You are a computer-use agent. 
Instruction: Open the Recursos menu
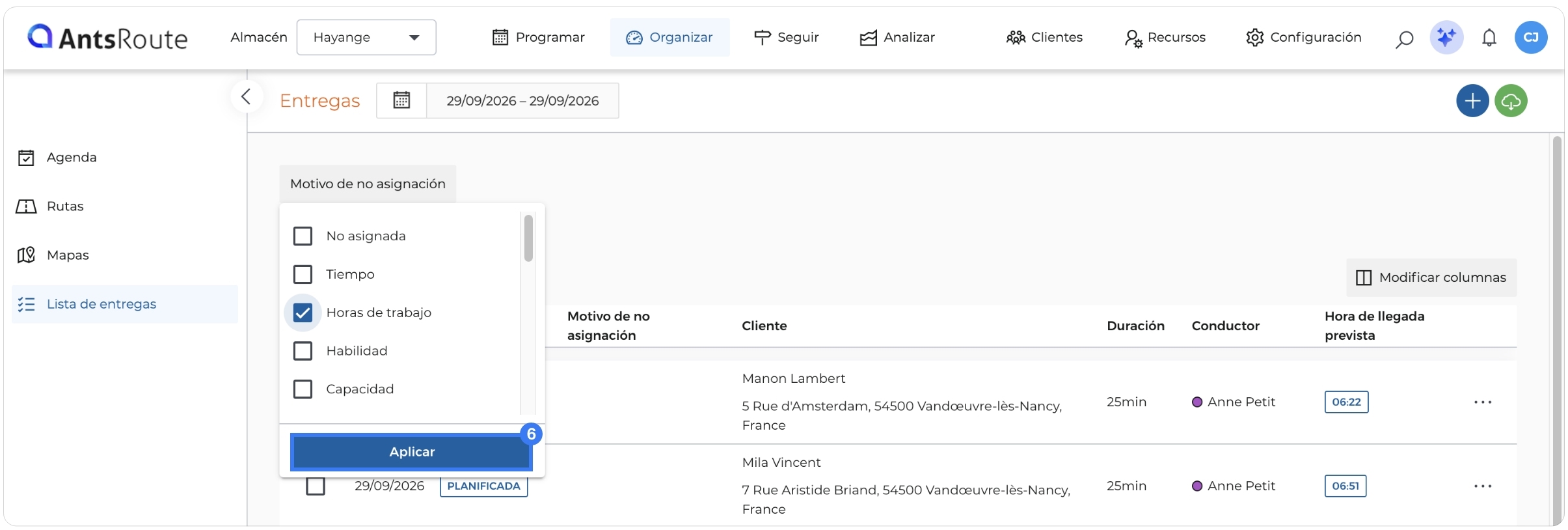coord(1165,37)
